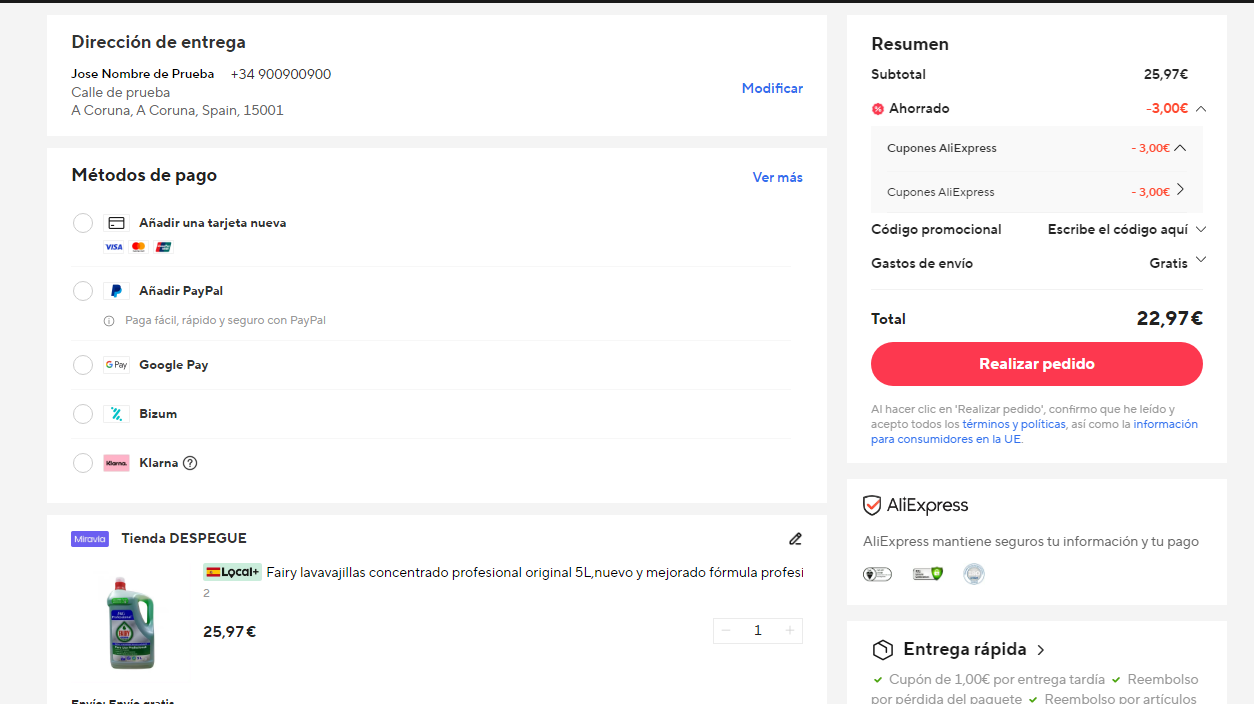The width and height of the screenshot is (1254, 704).
Task: Click the PayPal logo icon
Action: tap(116, 291)
